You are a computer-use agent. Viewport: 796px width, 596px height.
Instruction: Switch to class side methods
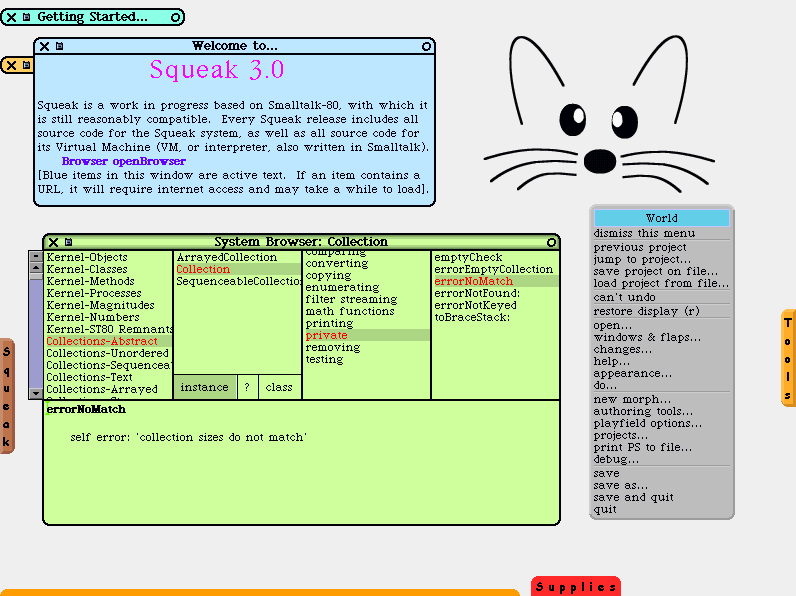click(x=279, y=387)
